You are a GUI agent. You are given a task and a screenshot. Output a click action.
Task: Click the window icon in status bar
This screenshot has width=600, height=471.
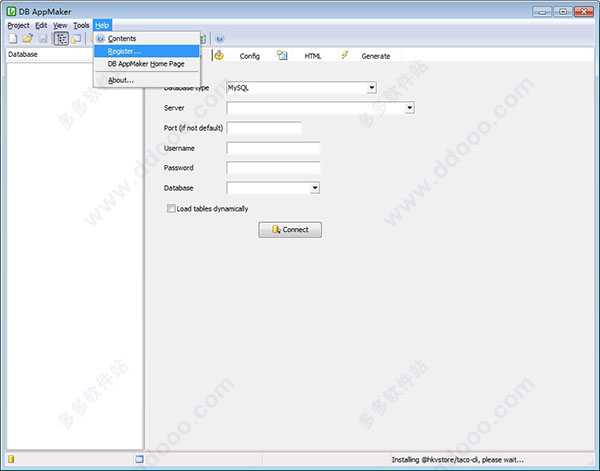tap(139, 459)
